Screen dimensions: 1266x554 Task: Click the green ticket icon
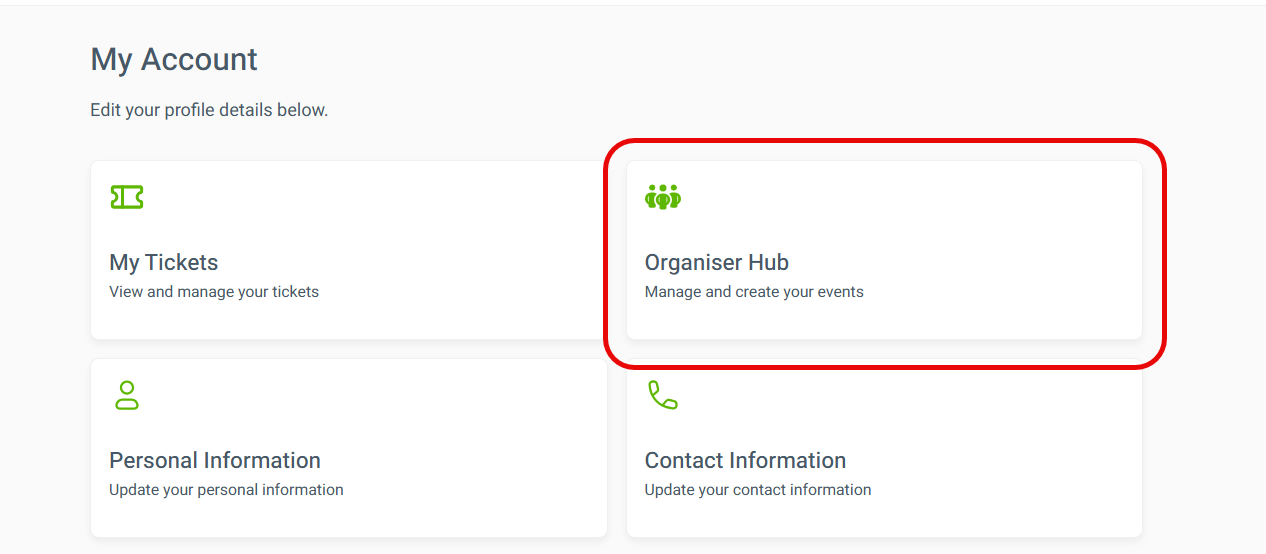(x=127, y=197)
